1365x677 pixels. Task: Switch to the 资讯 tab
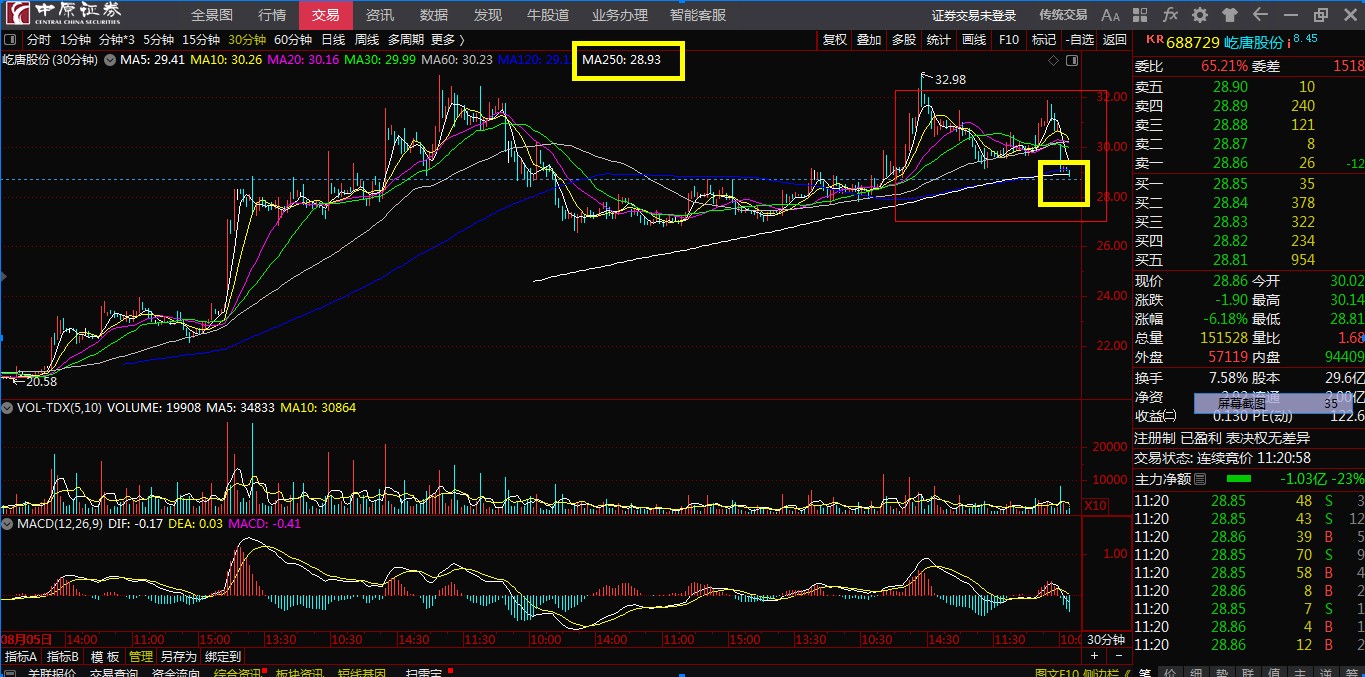(x=380, y=15)
